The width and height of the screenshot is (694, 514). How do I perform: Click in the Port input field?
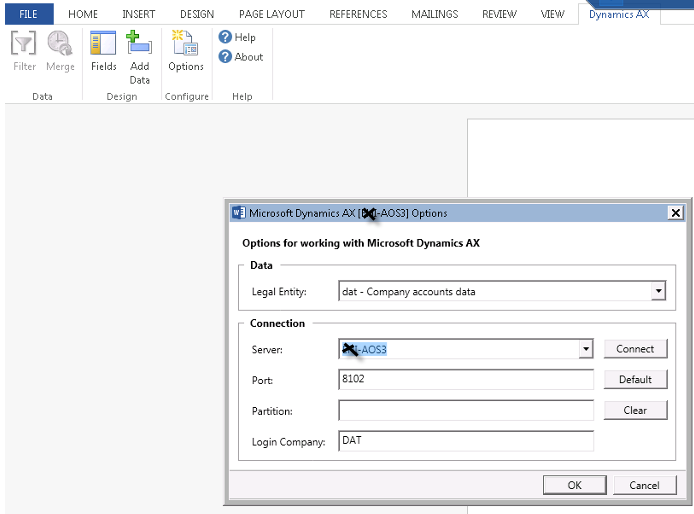click(466, 380)
